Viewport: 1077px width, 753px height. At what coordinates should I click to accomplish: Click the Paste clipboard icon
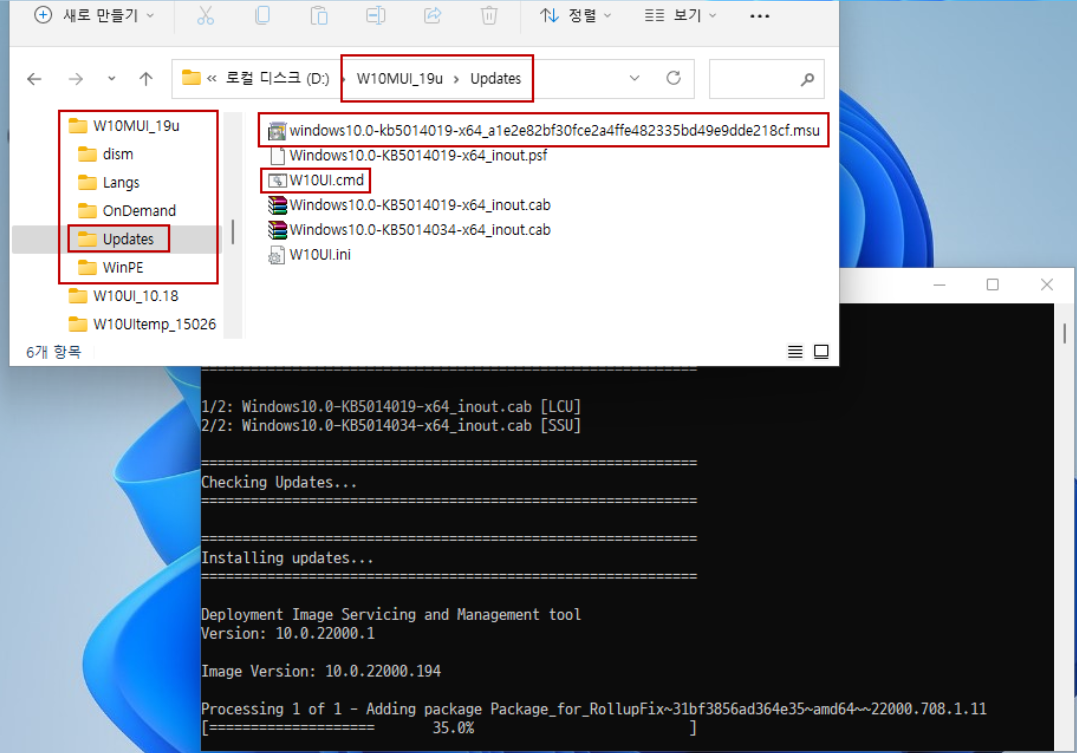[x=319, y=15]
